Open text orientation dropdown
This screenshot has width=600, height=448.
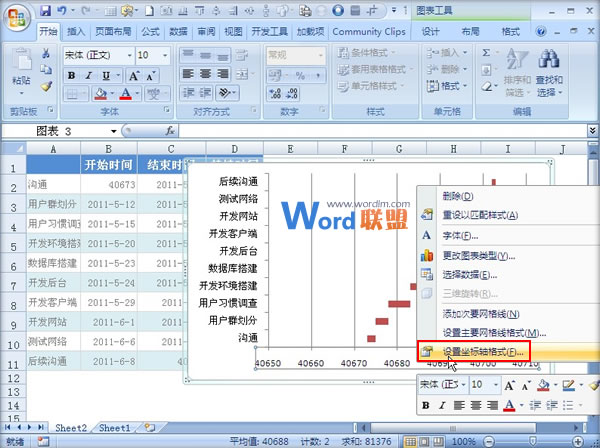[x=228, y=93]
